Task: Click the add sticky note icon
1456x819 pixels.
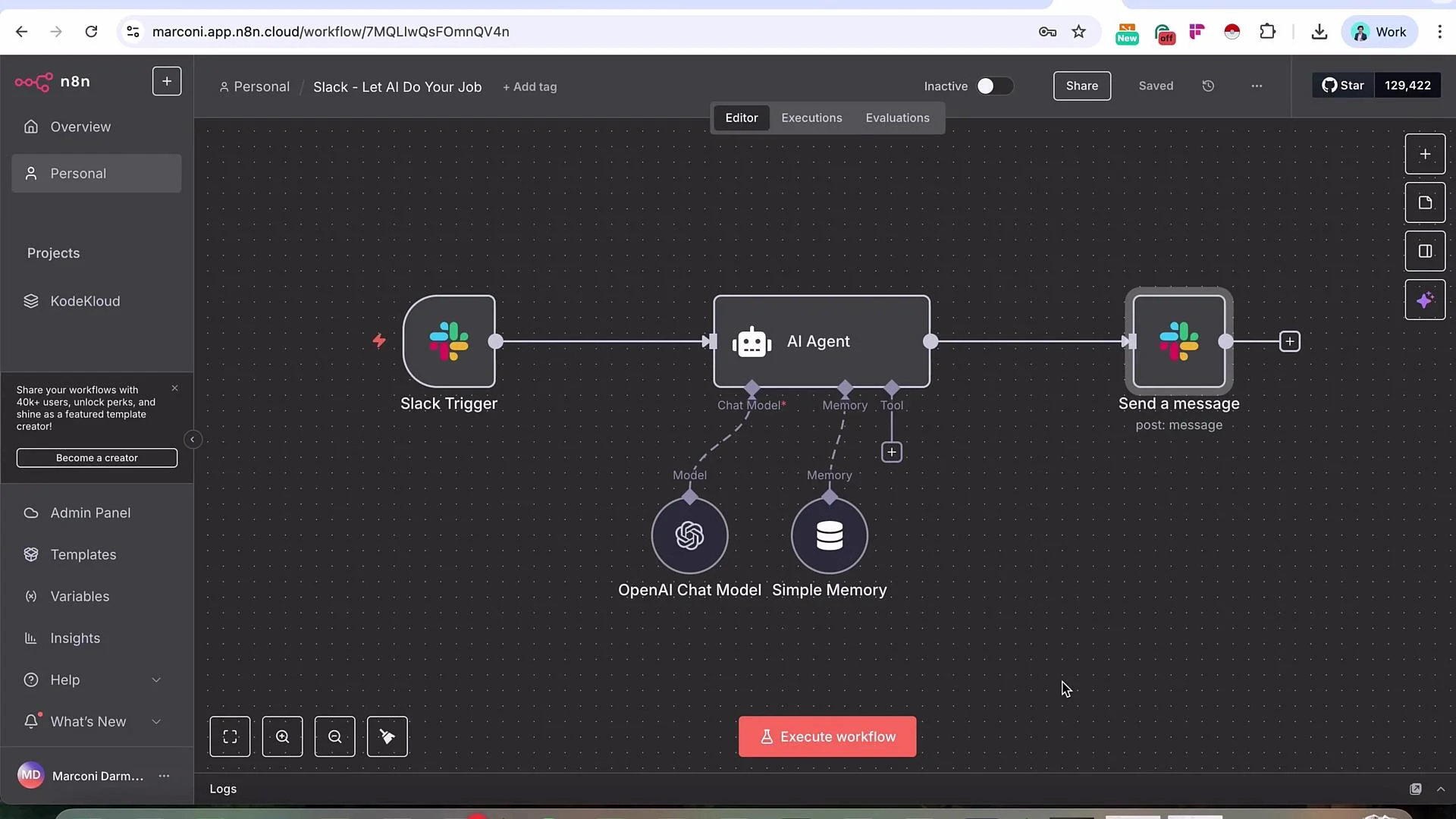Action: tap(1425, 202)
